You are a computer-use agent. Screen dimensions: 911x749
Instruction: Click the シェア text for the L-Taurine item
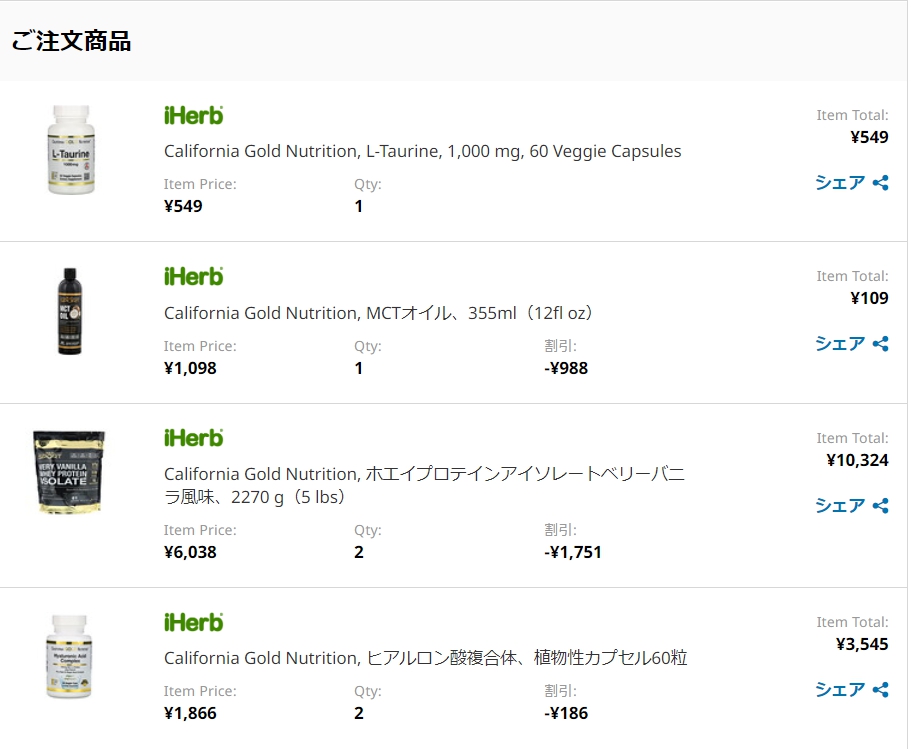click(x=840, y=183)
